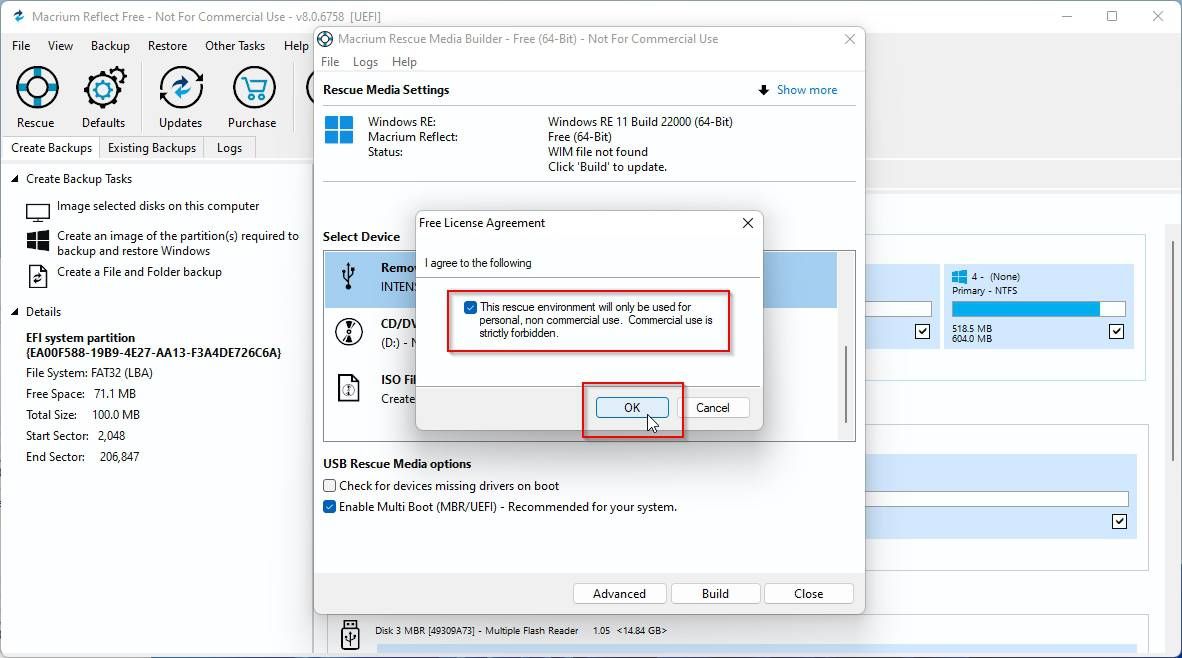Screen dimensions: 1182x658
Task: Click the Start Sector value 2,048
Action: [x=112, y=436]
